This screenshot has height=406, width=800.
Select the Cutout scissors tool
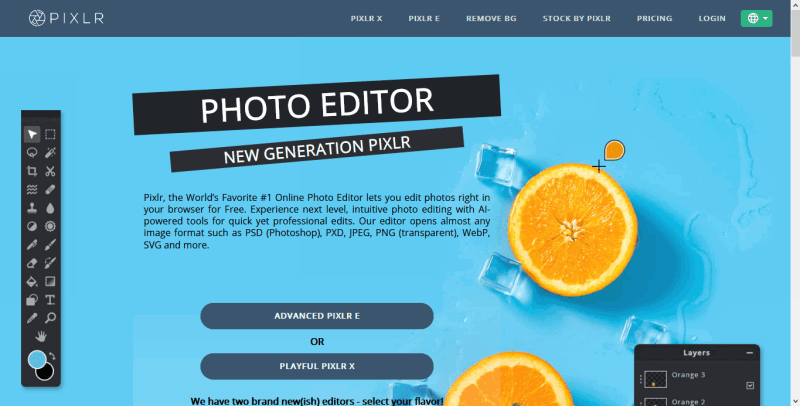[x=50, y=171]
